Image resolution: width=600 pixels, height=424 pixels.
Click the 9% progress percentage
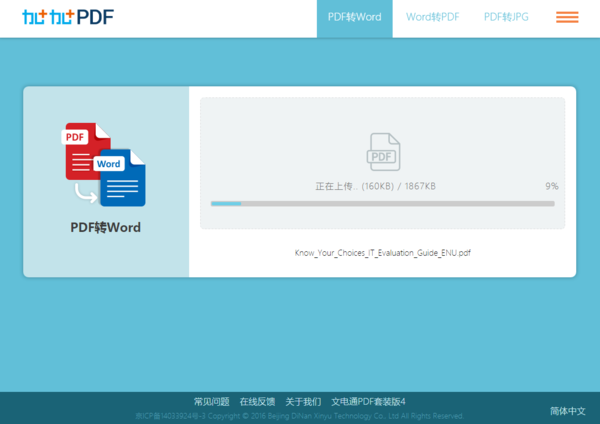click(552, 186)
